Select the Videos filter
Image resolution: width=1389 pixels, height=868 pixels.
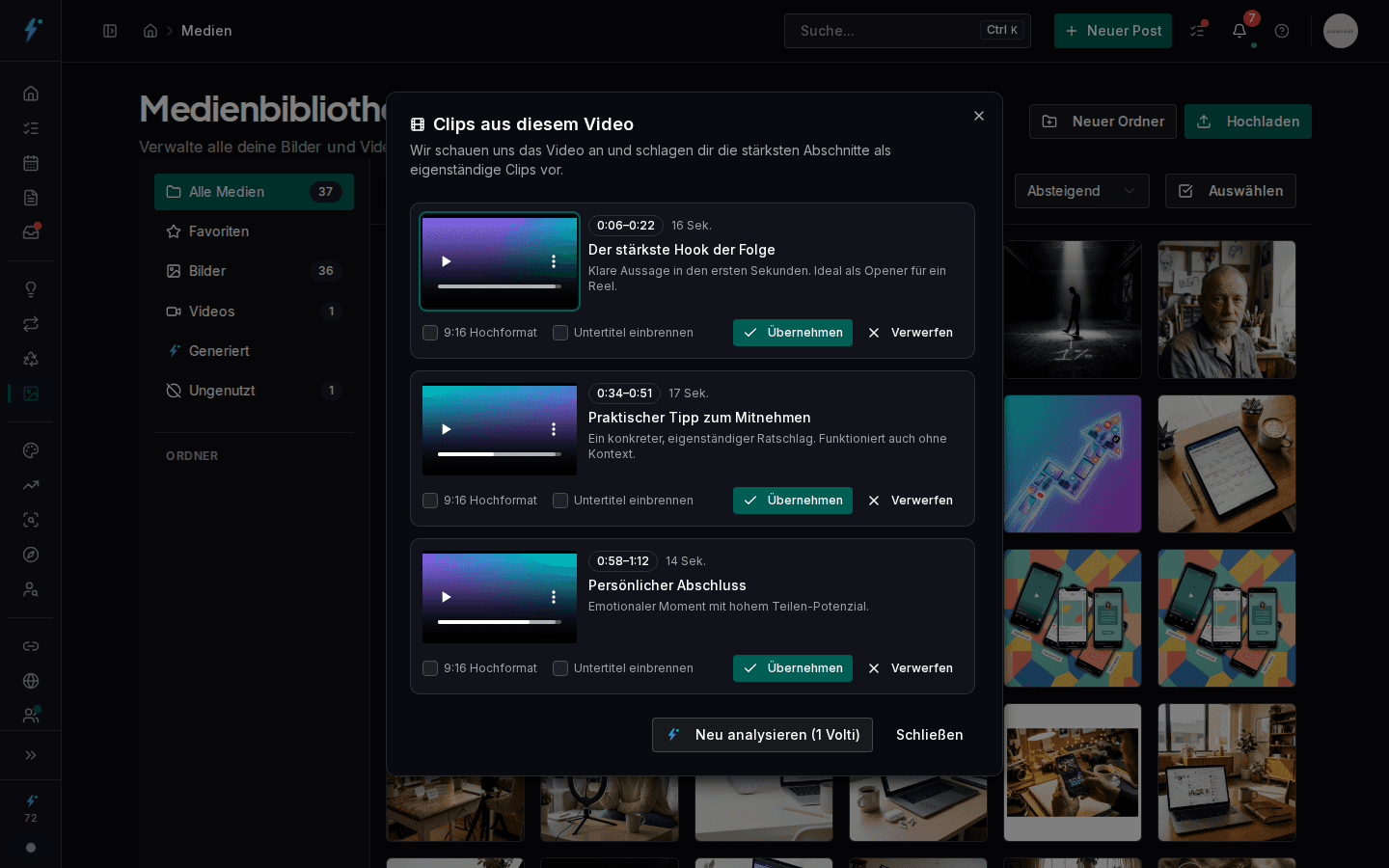point(254,312)
